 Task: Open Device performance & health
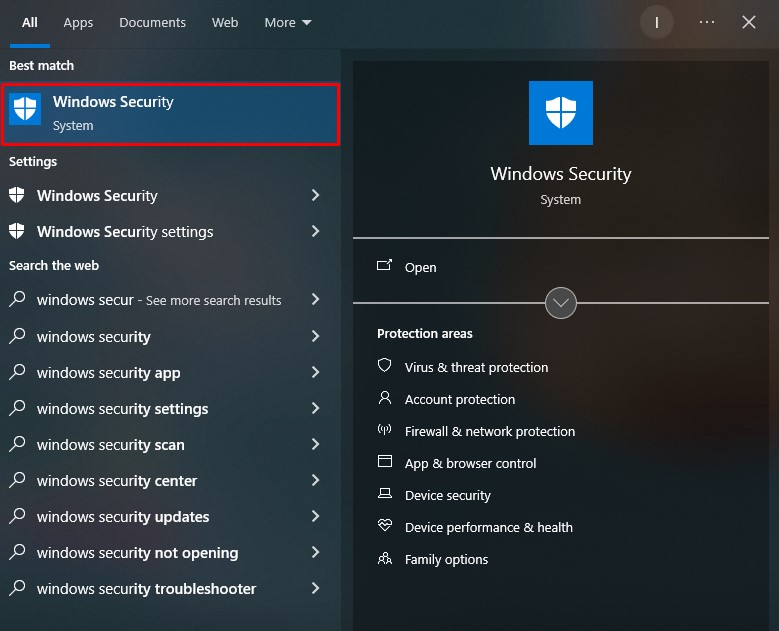(x=488, y=527)
